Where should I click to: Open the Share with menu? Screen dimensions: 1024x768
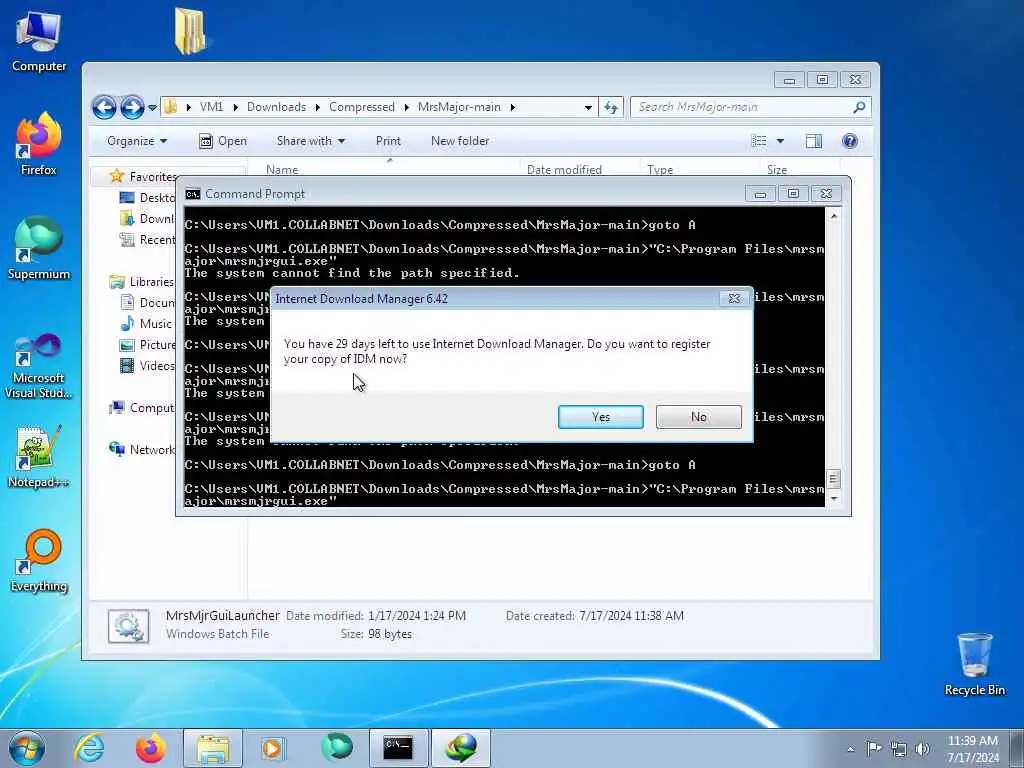[x=311, y=141]
